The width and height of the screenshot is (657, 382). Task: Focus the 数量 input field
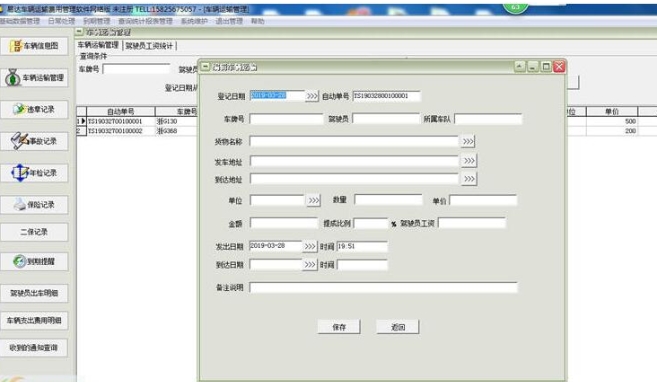(388, 200)
